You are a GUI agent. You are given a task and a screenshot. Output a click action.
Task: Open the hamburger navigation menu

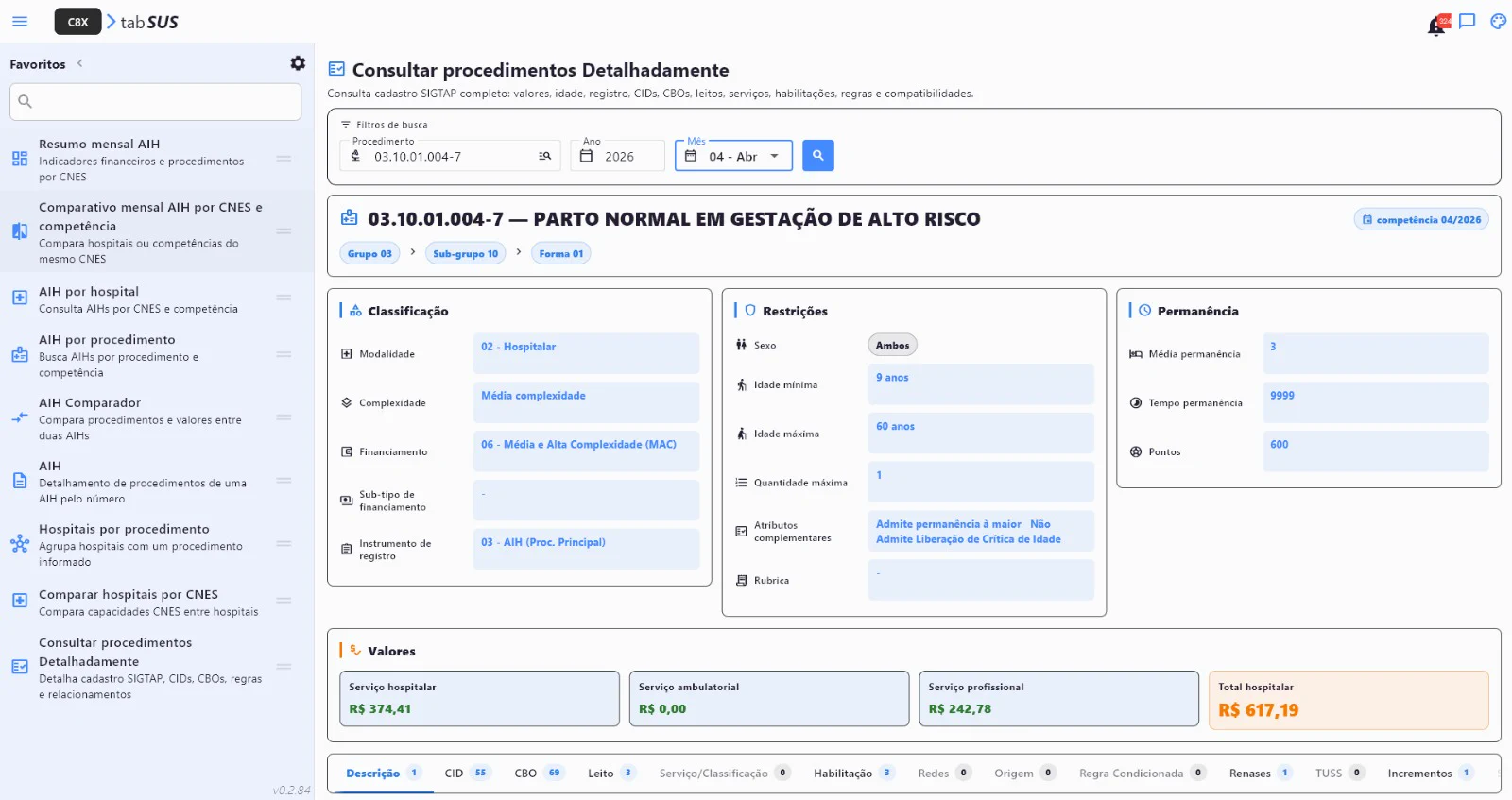coord(20,21)
